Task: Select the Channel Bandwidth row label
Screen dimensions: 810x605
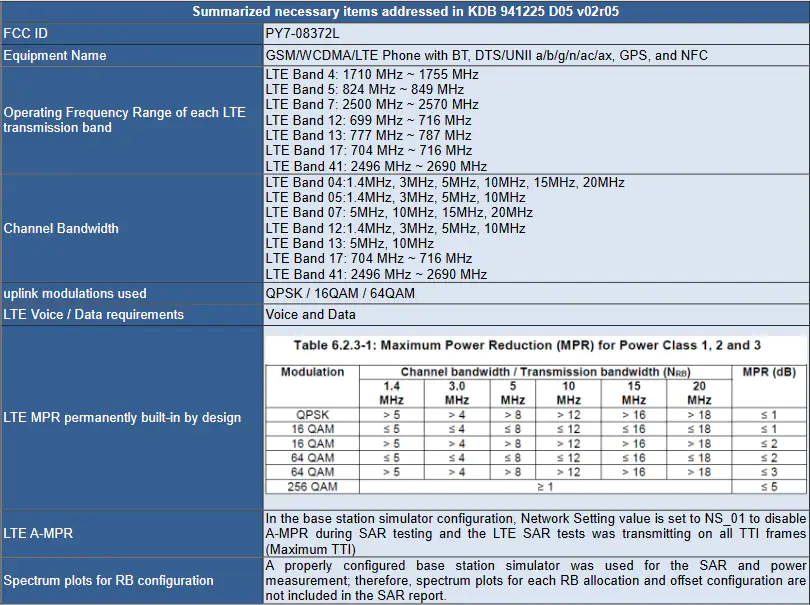Action: click(x=61, y=228)
